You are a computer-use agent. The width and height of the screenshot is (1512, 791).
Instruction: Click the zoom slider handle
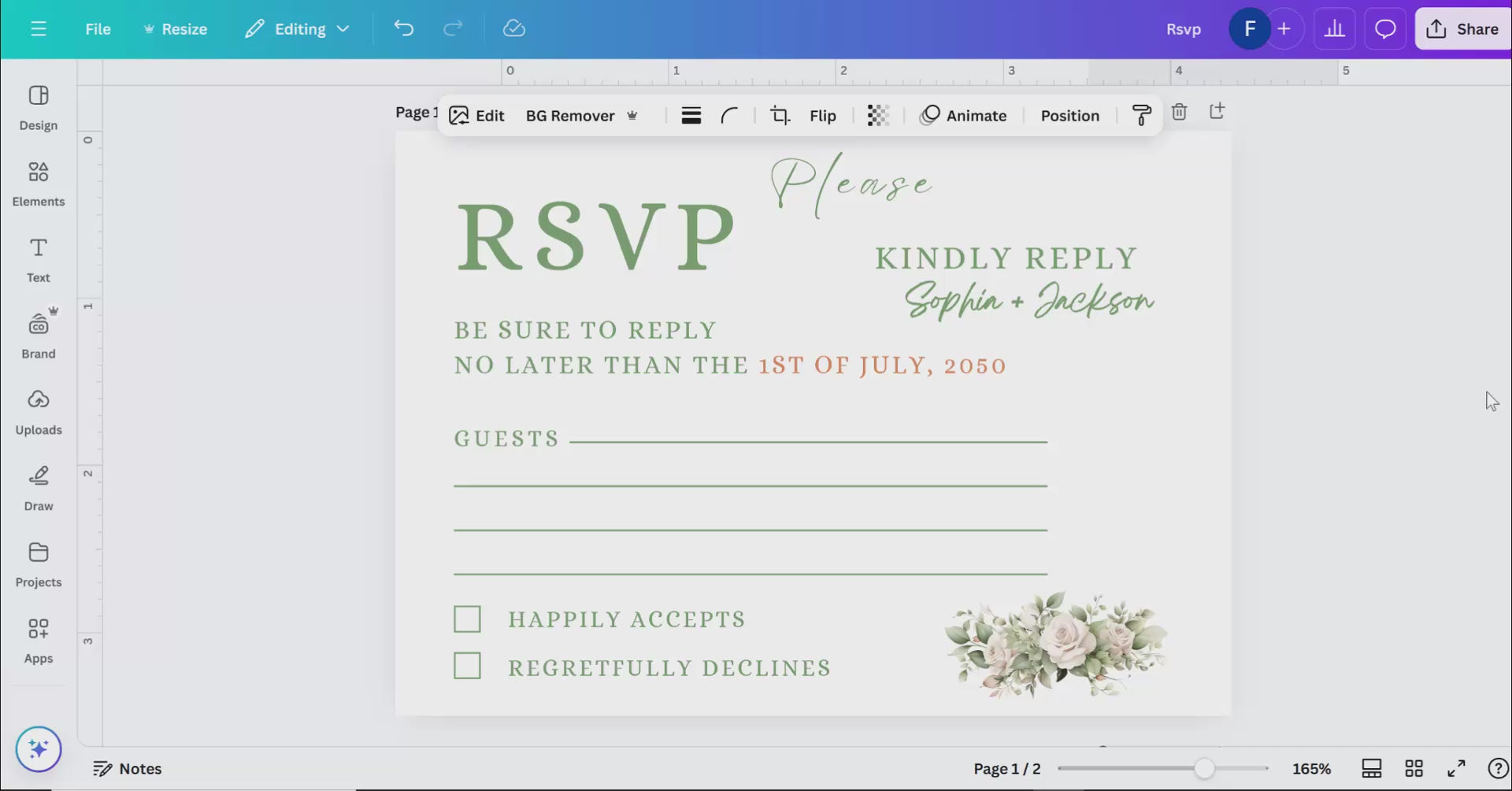click(1203, 768)
